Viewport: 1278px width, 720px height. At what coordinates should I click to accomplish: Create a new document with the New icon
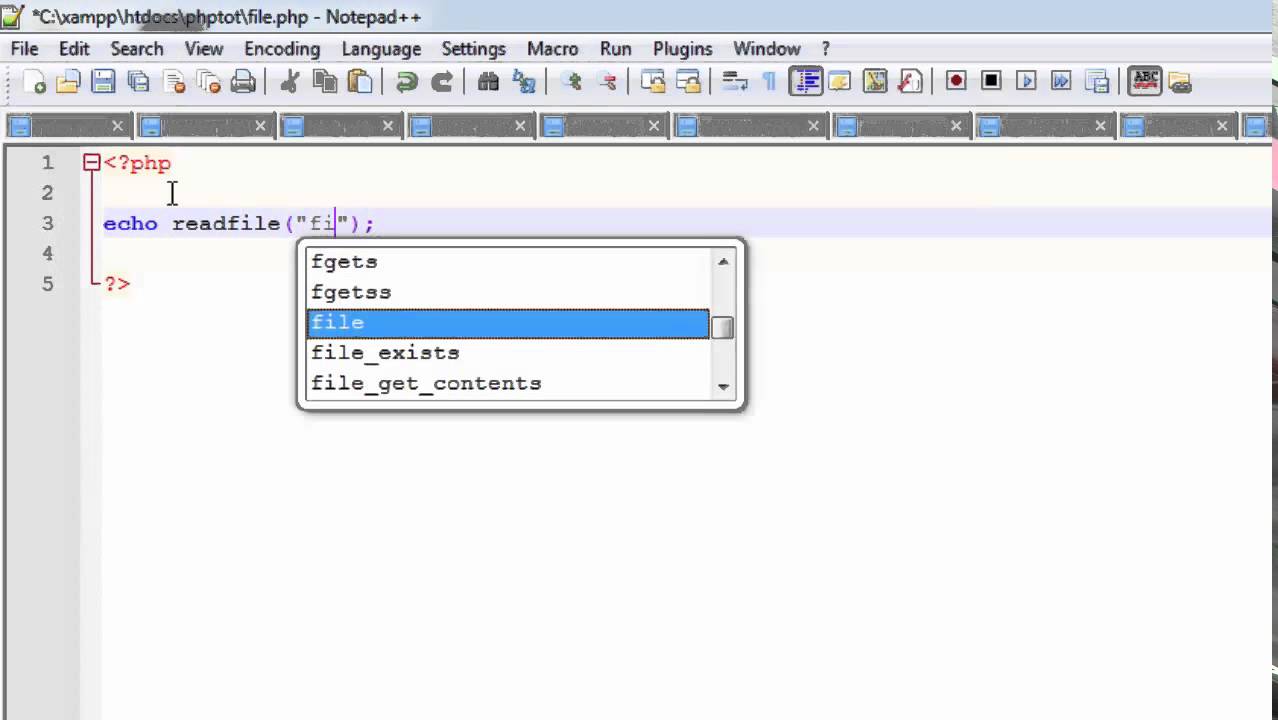[34, 82]
